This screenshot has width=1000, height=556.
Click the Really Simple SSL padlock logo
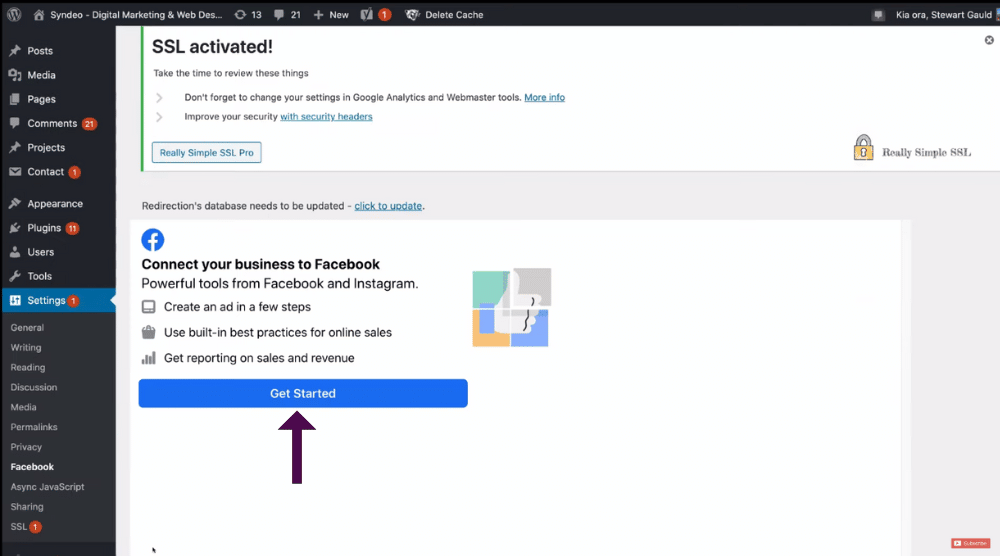pyautogui.click(x=863, y=147)
